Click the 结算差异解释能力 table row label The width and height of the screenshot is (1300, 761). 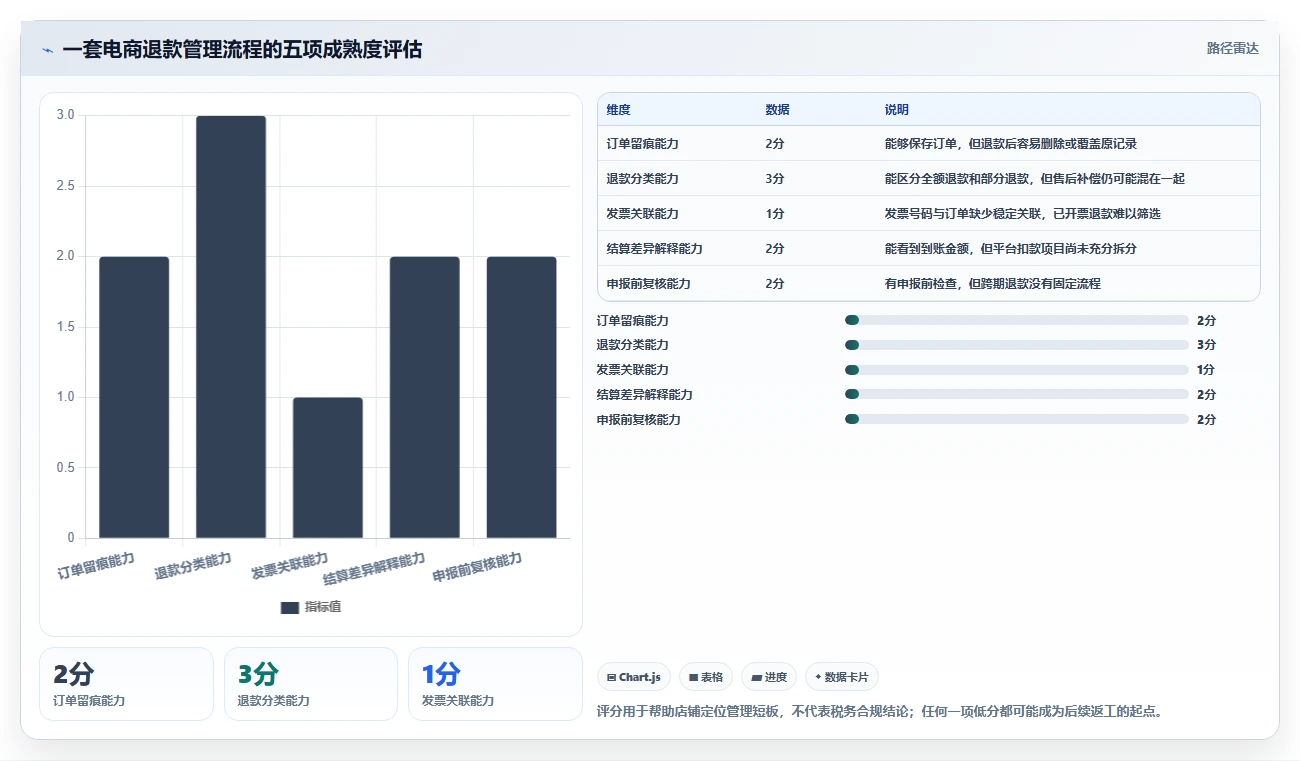point(654,249)
